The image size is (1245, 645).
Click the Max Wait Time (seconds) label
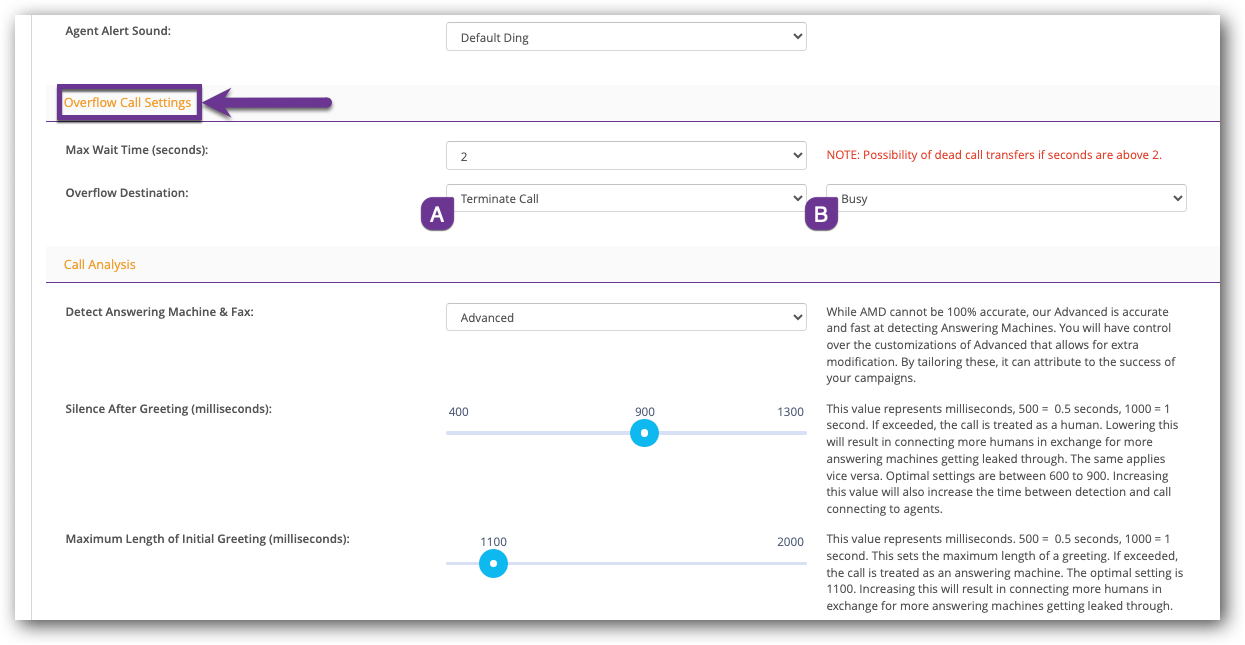144,150
